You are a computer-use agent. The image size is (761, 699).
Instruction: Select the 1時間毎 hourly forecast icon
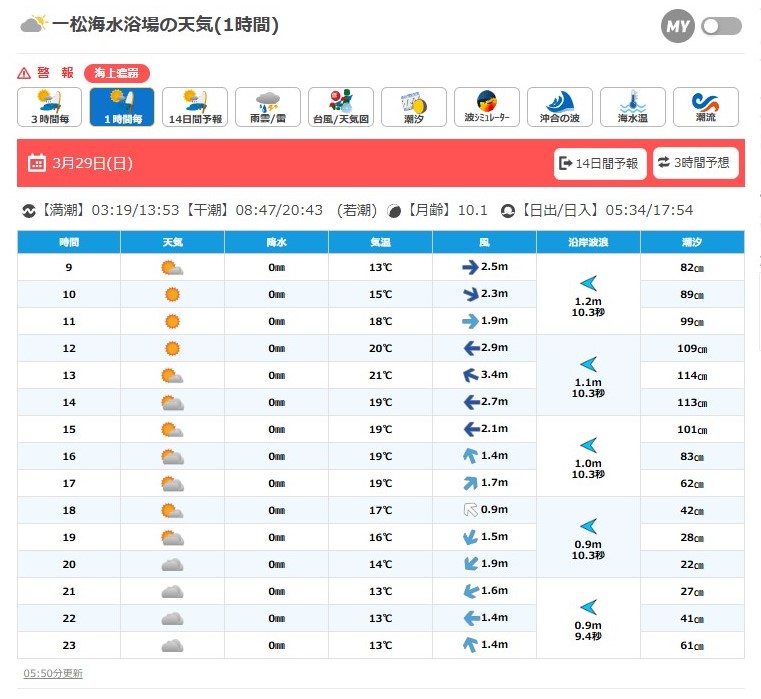tap(122, 107)
